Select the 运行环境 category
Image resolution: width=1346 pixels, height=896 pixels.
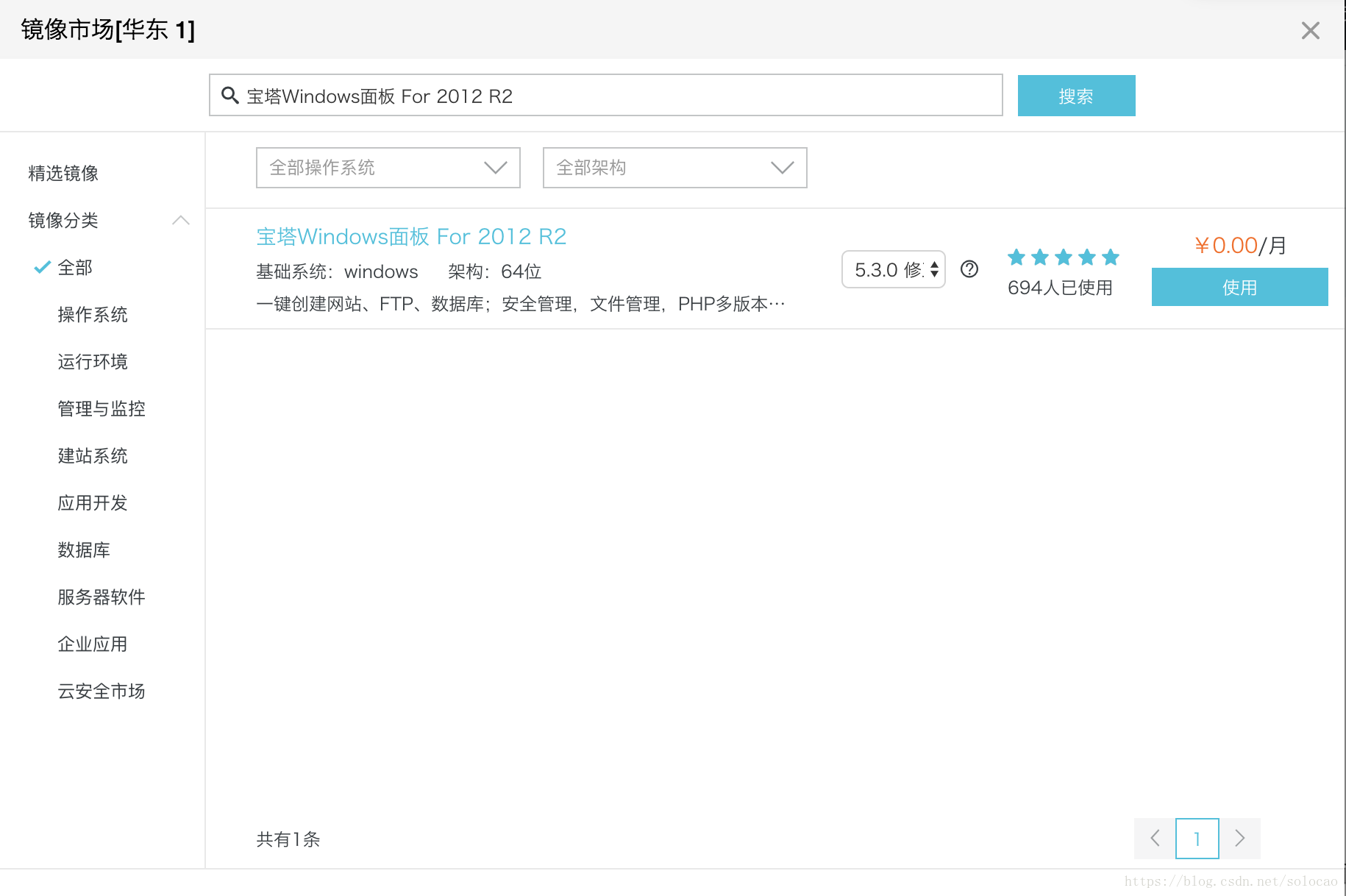(x=93, y=362)
